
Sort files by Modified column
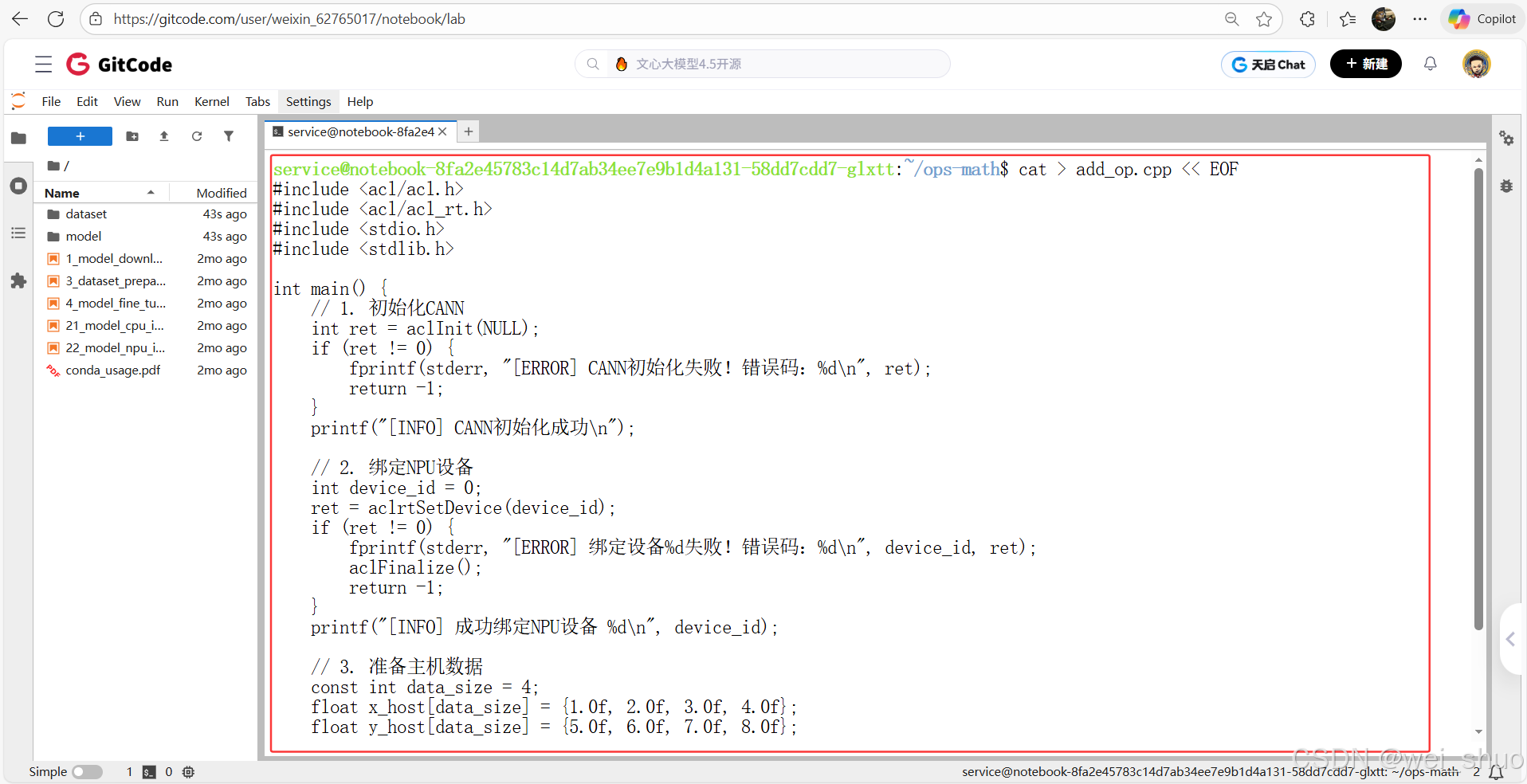(x=212, y=193)
